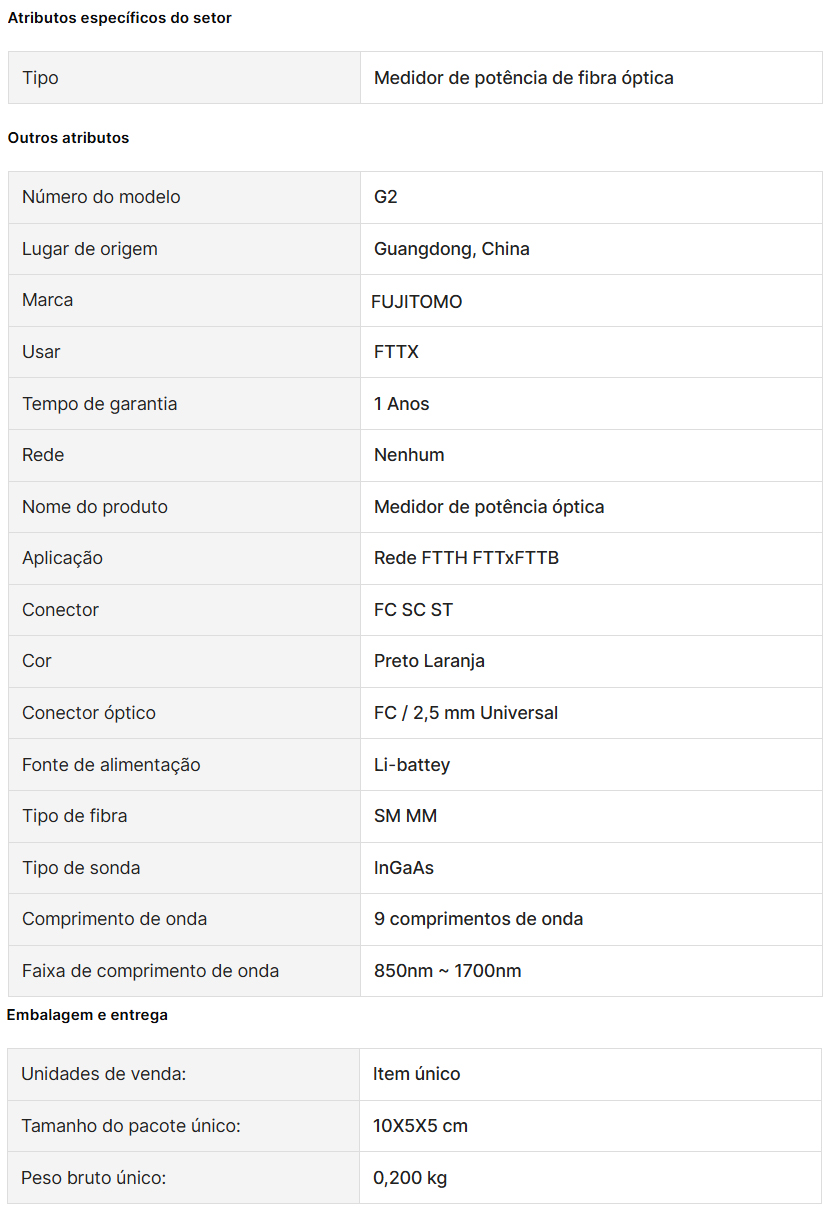Viewport: 830px width, 1212px height.
Task: Click the '850nm ~ 1700nm' wavelength range
Action: 447,971
